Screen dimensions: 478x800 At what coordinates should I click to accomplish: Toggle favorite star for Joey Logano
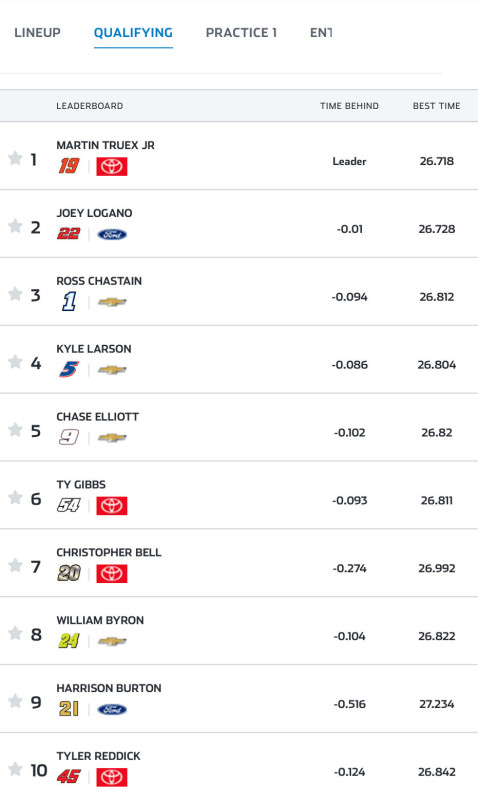coord(15,226)
